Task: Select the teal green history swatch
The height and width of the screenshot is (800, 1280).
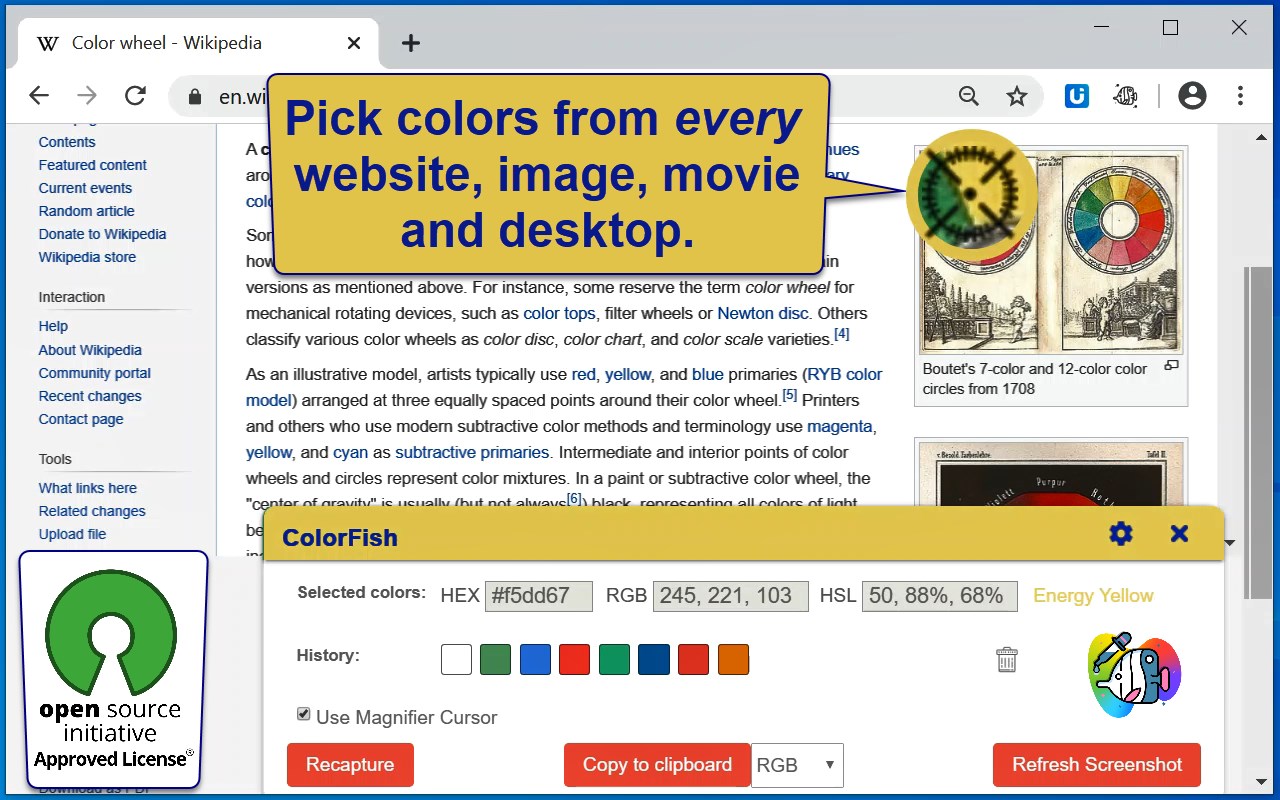Action: tap(614, 659)
